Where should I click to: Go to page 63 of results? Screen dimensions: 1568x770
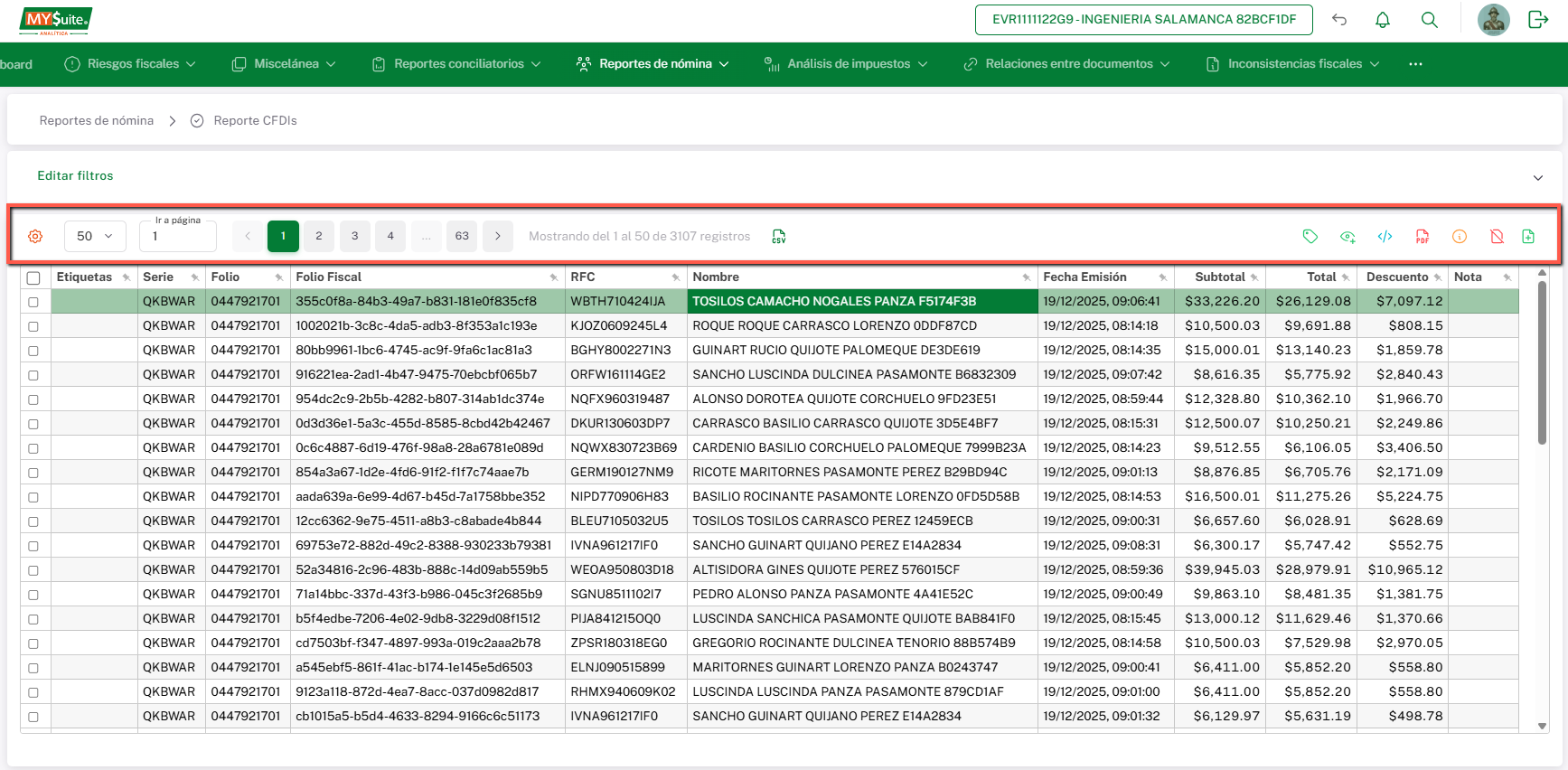coord(462,236)
